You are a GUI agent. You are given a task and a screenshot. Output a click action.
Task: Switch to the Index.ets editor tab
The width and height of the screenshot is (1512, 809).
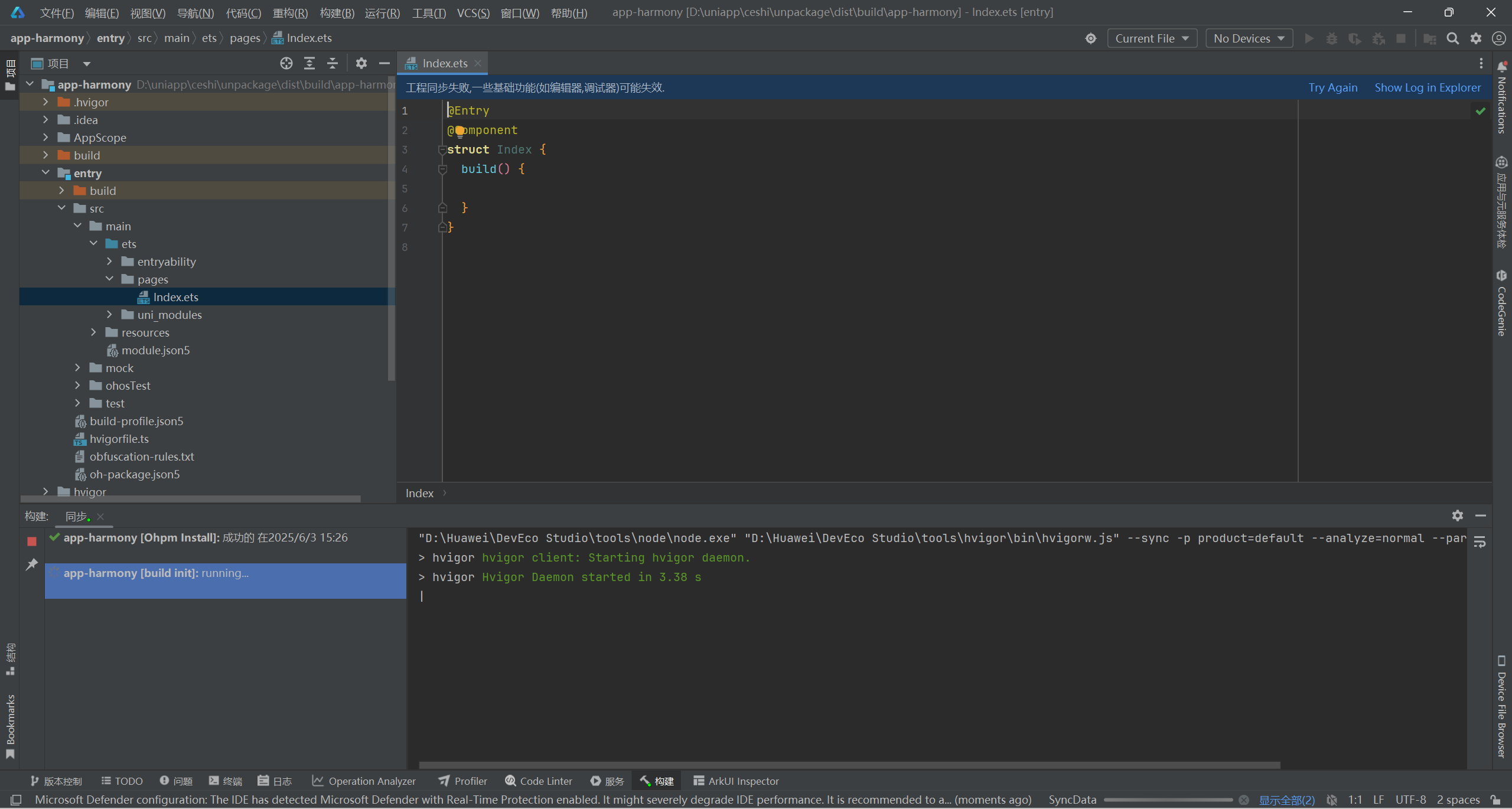point(445,63)
